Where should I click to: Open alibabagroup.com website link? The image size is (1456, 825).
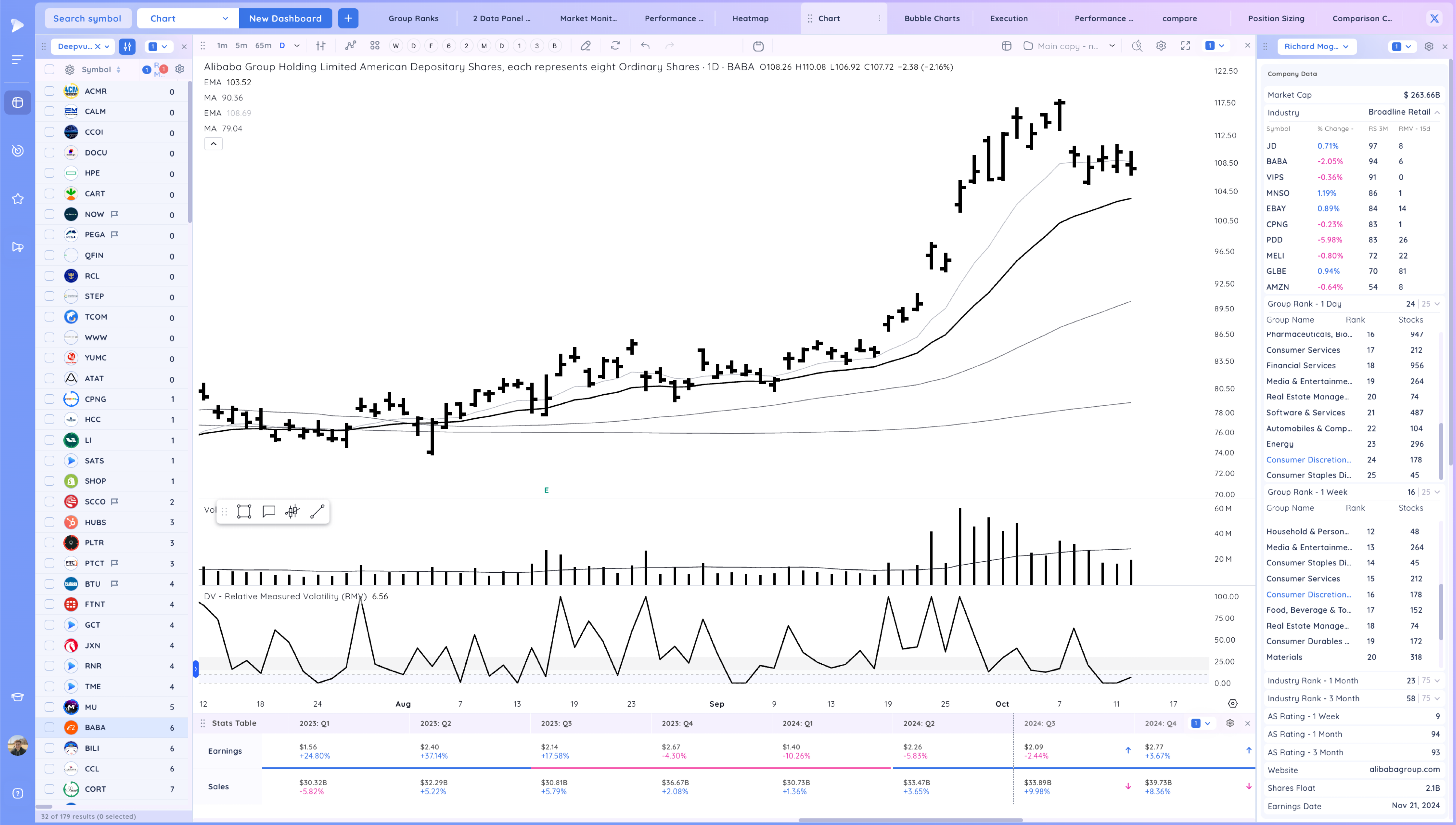(1404, 769)
